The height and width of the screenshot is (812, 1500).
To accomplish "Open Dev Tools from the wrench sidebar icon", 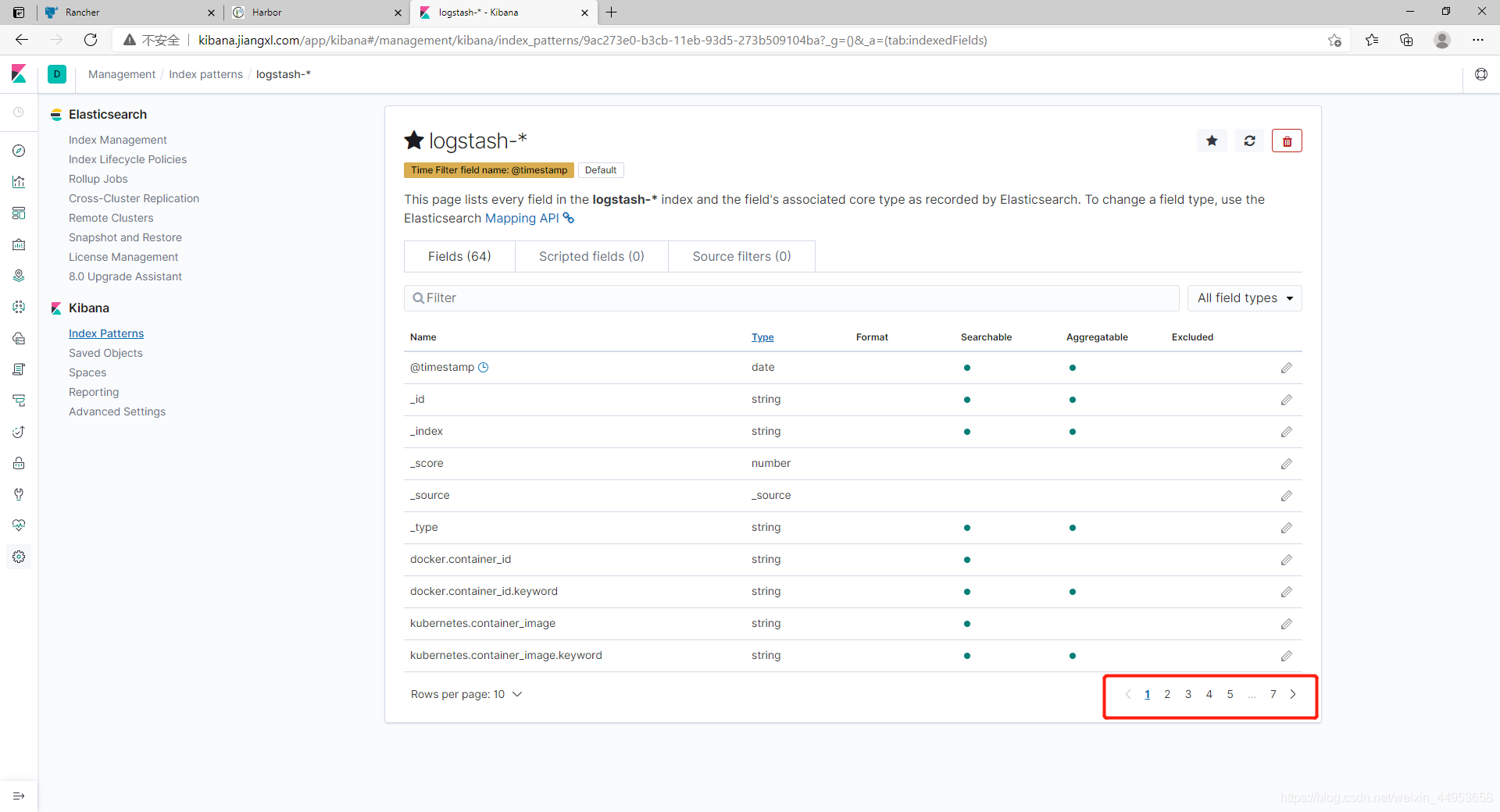I will 19,494.
